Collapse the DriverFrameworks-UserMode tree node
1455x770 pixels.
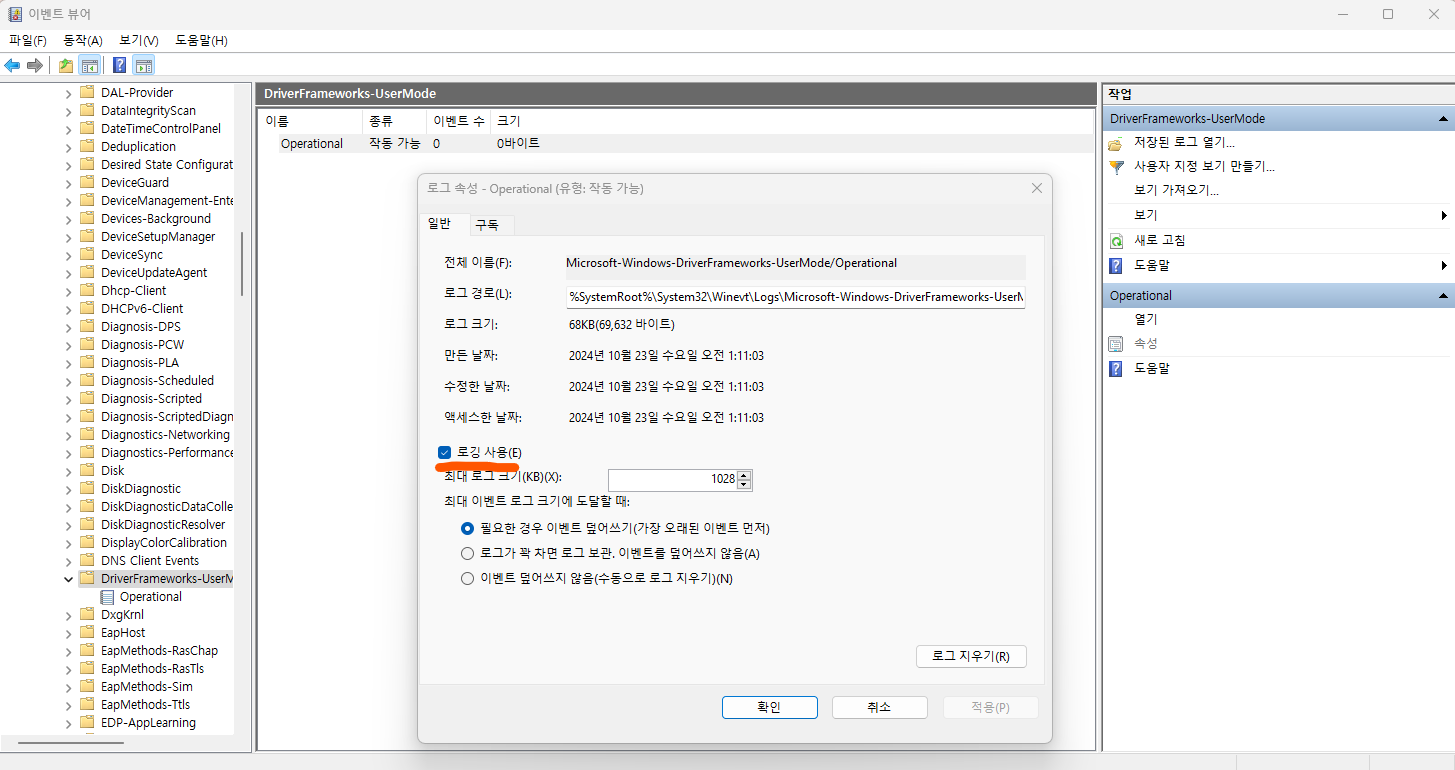coord(68,579)
